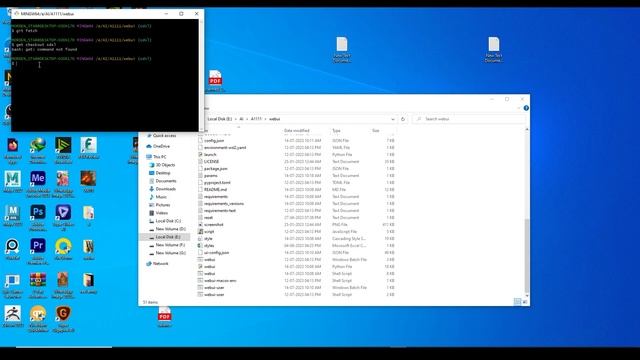This screenshot has width=640, height=360.
Task: Launch Adobe Photoshop from desktop
Action: [x=38, y=212]
